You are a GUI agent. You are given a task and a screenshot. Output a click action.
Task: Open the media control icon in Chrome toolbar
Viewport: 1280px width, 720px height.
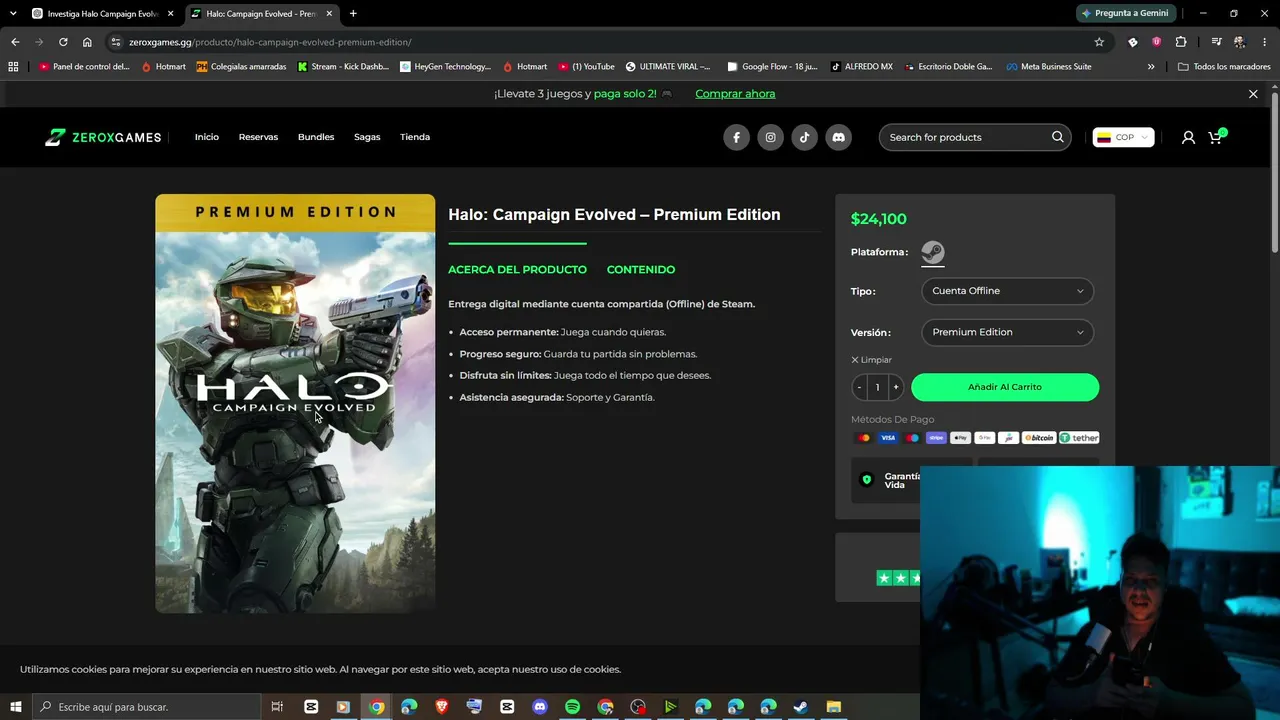pyautogui.click(x=1216, y=42)
